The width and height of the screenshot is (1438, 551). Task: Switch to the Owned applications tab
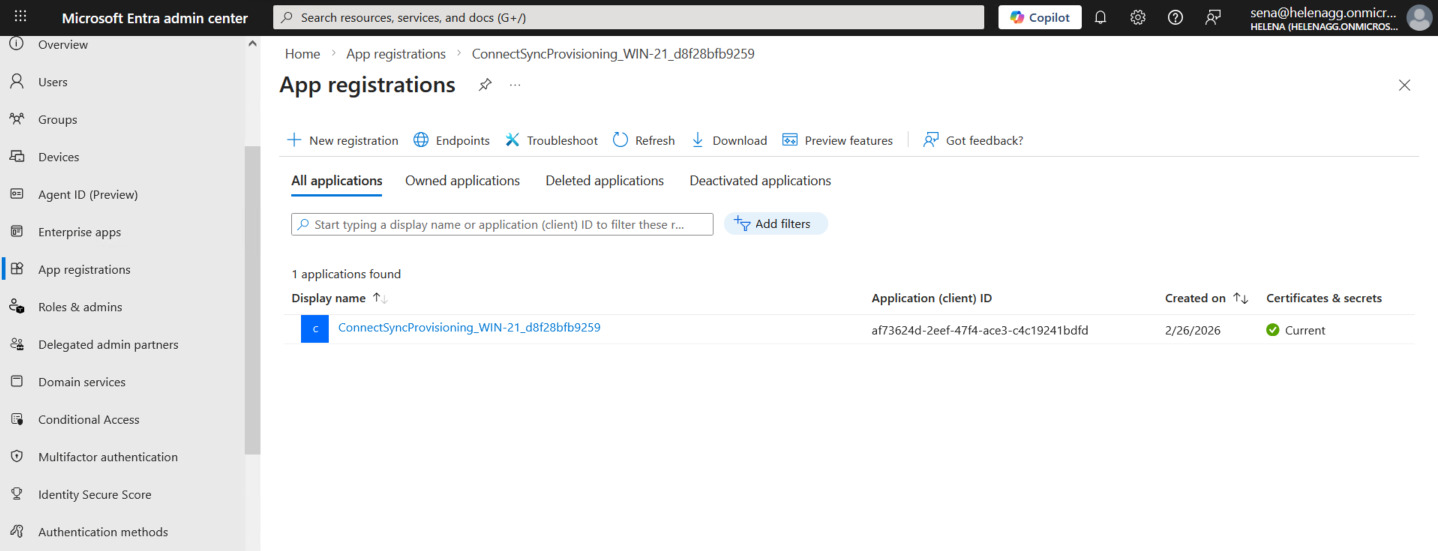[x=462, y=181]
